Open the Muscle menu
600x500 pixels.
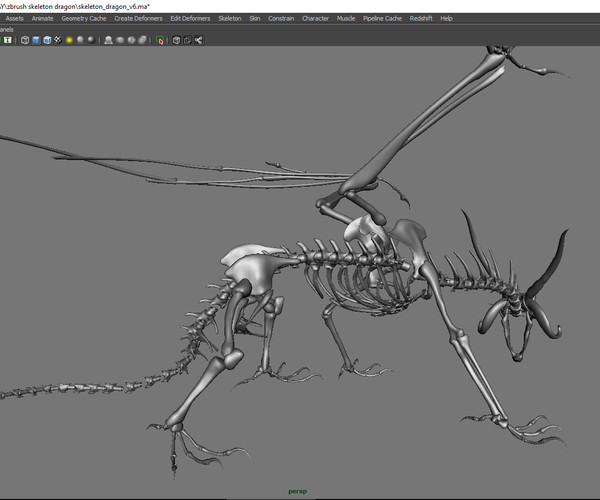pyautogui.click(x=346, y=18)
